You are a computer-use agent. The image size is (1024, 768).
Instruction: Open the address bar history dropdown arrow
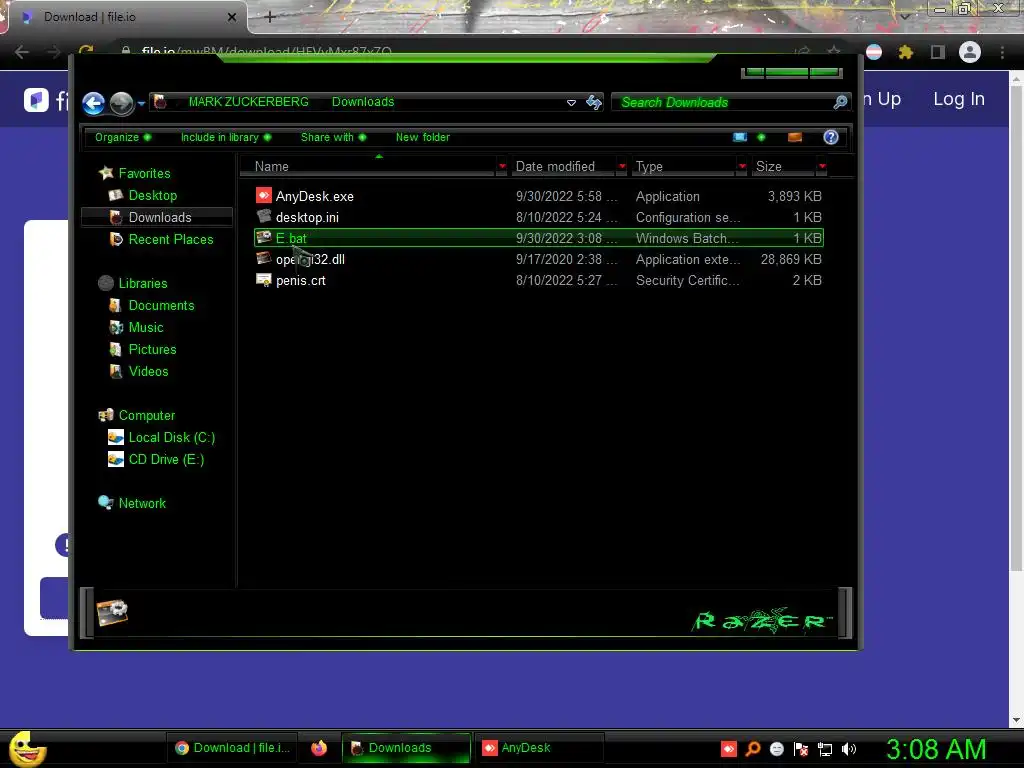pos(571,103)
